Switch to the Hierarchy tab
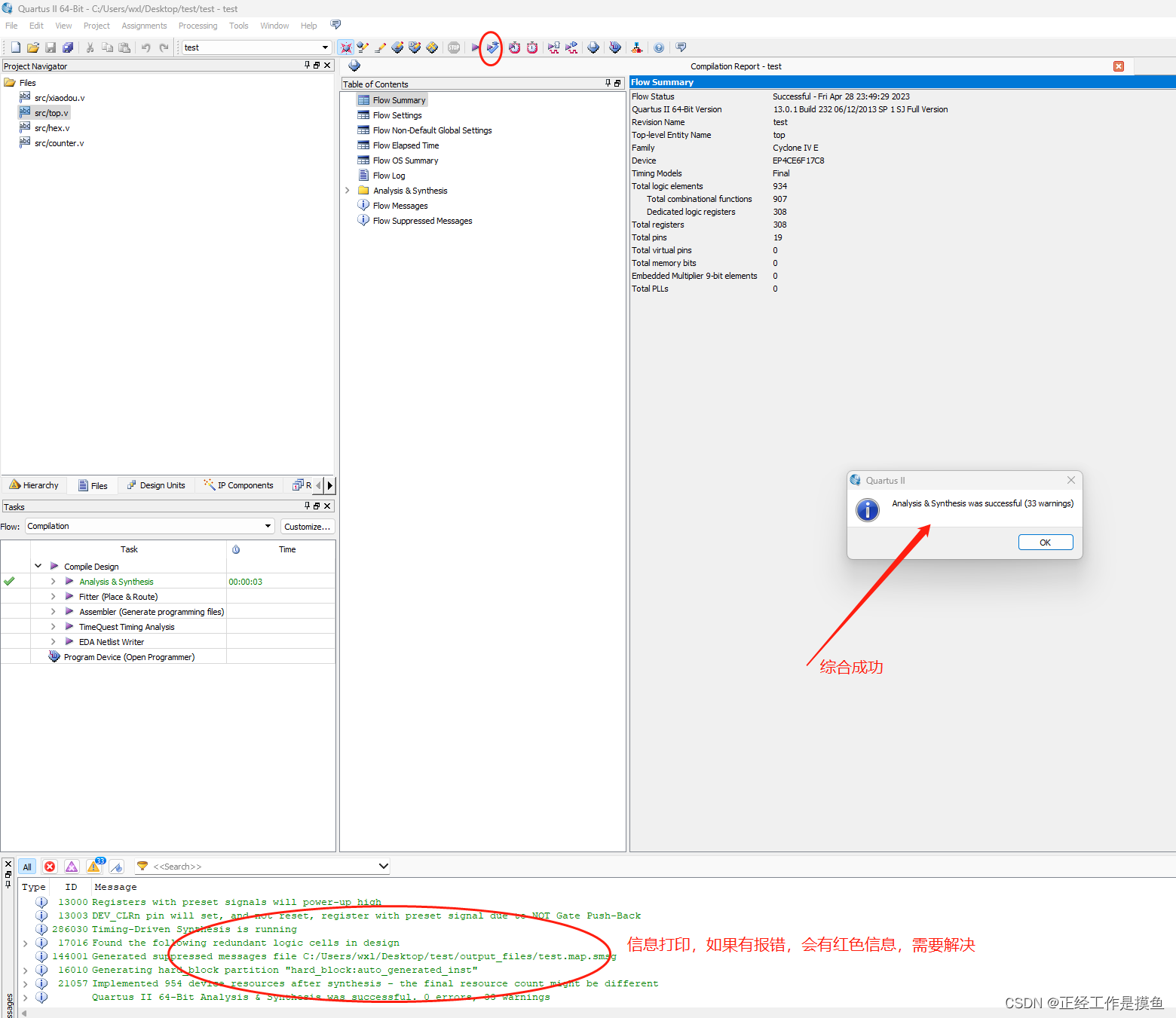The image size is (1176, 1018). click(34, 485)
